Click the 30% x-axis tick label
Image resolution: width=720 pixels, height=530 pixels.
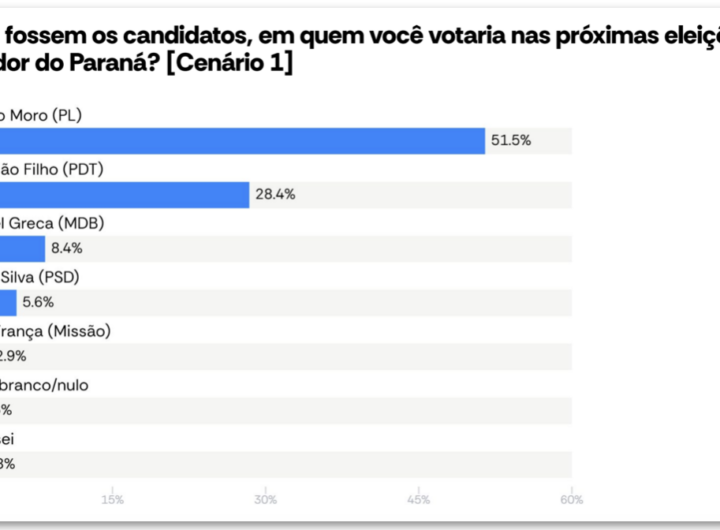coord(266,499)
